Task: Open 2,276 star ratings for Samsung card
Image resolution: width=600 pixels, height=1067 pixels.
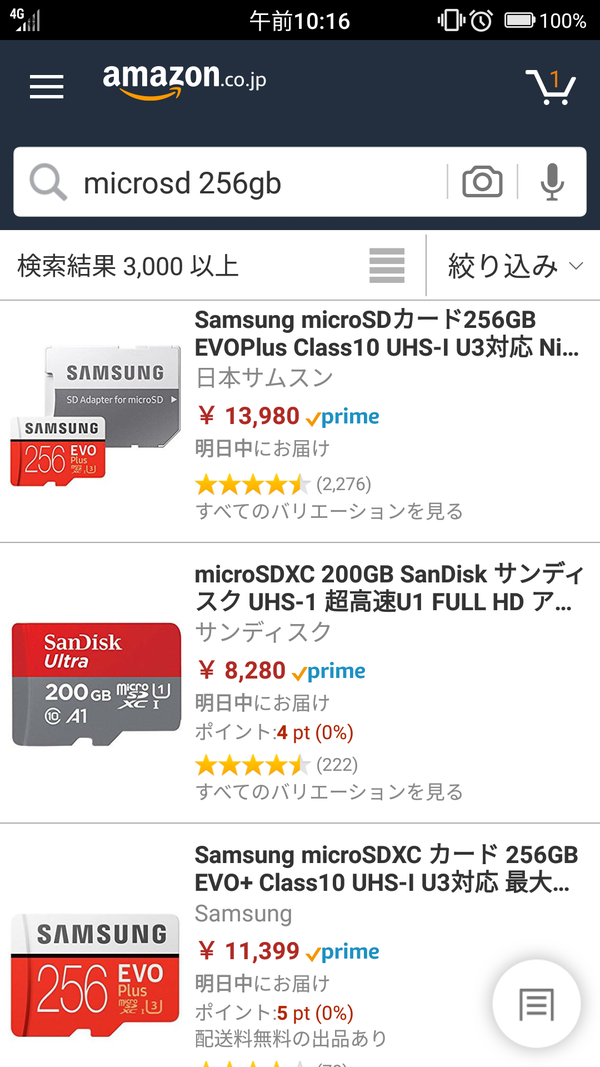Action: pos(283,485)
